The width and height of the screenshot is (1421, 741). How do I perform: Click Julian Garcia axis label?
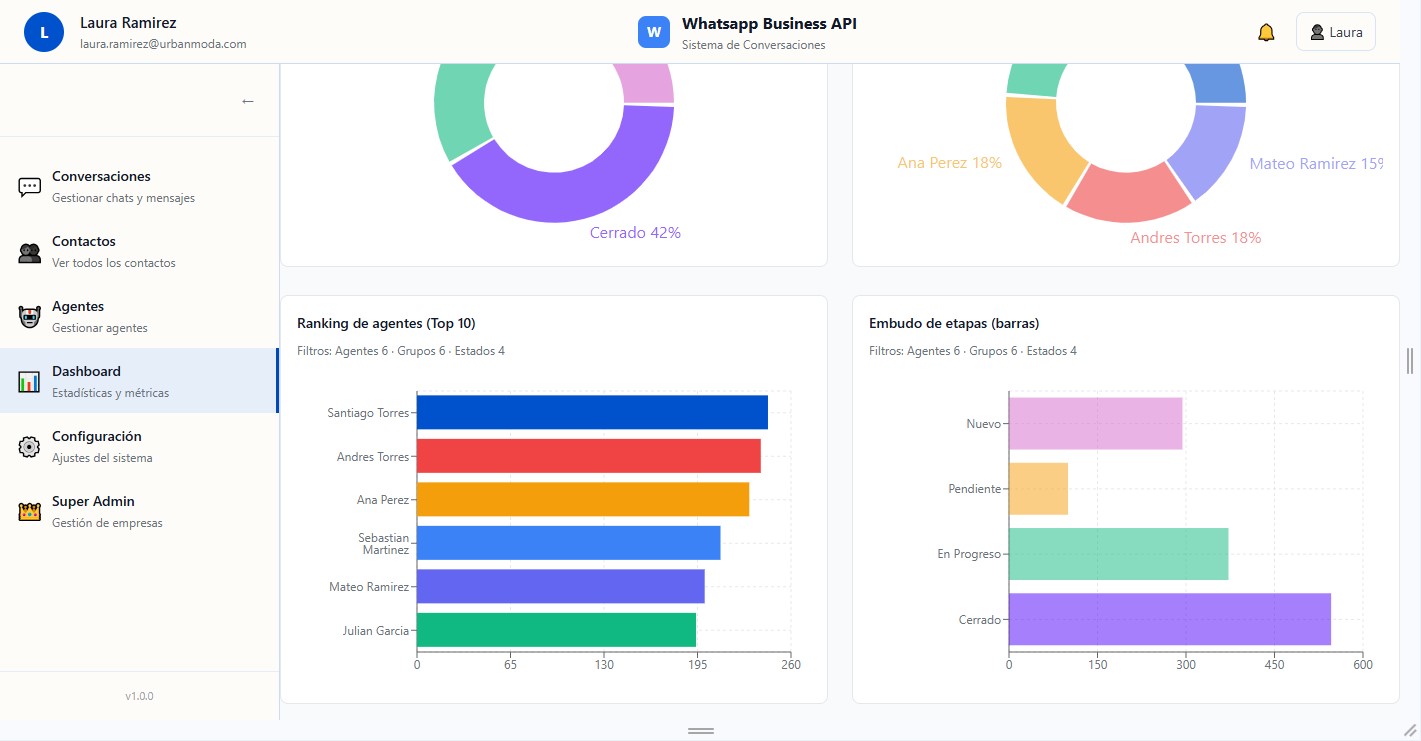pos(375,631)
